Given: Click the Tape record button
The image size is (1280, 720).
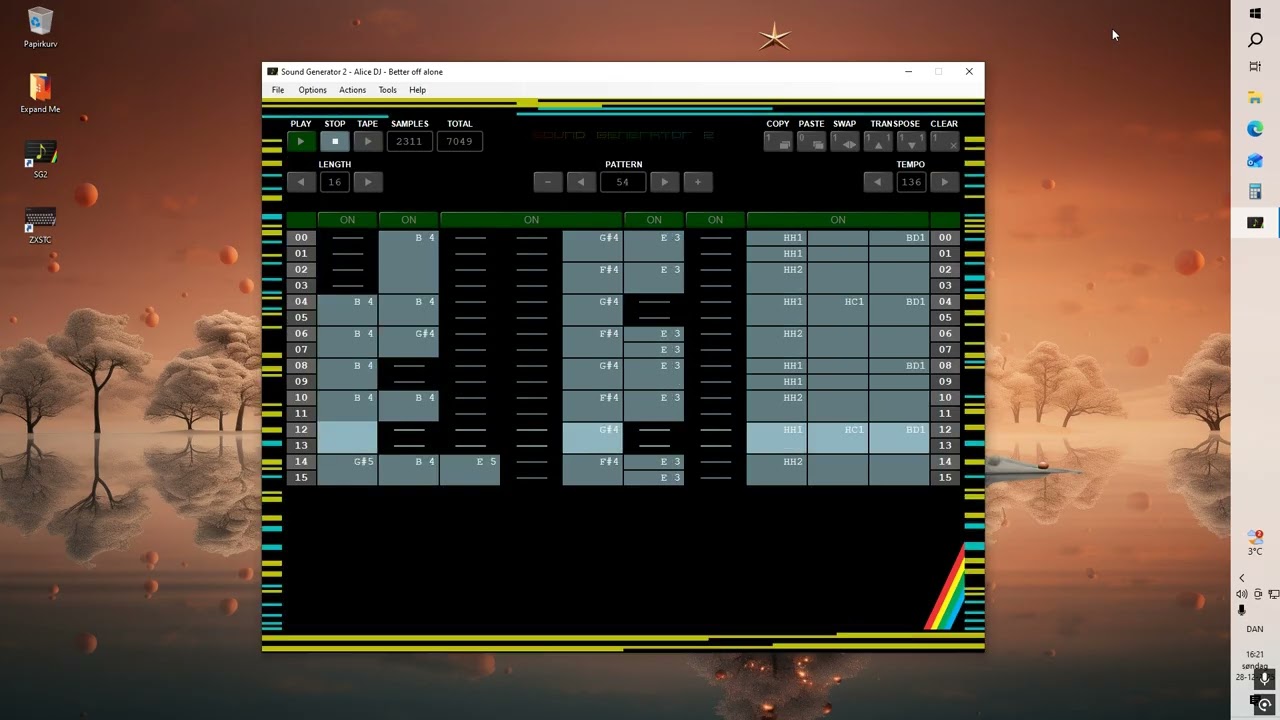Looking at the screenshot, I should pyautogui.click(x=368, y=142).
